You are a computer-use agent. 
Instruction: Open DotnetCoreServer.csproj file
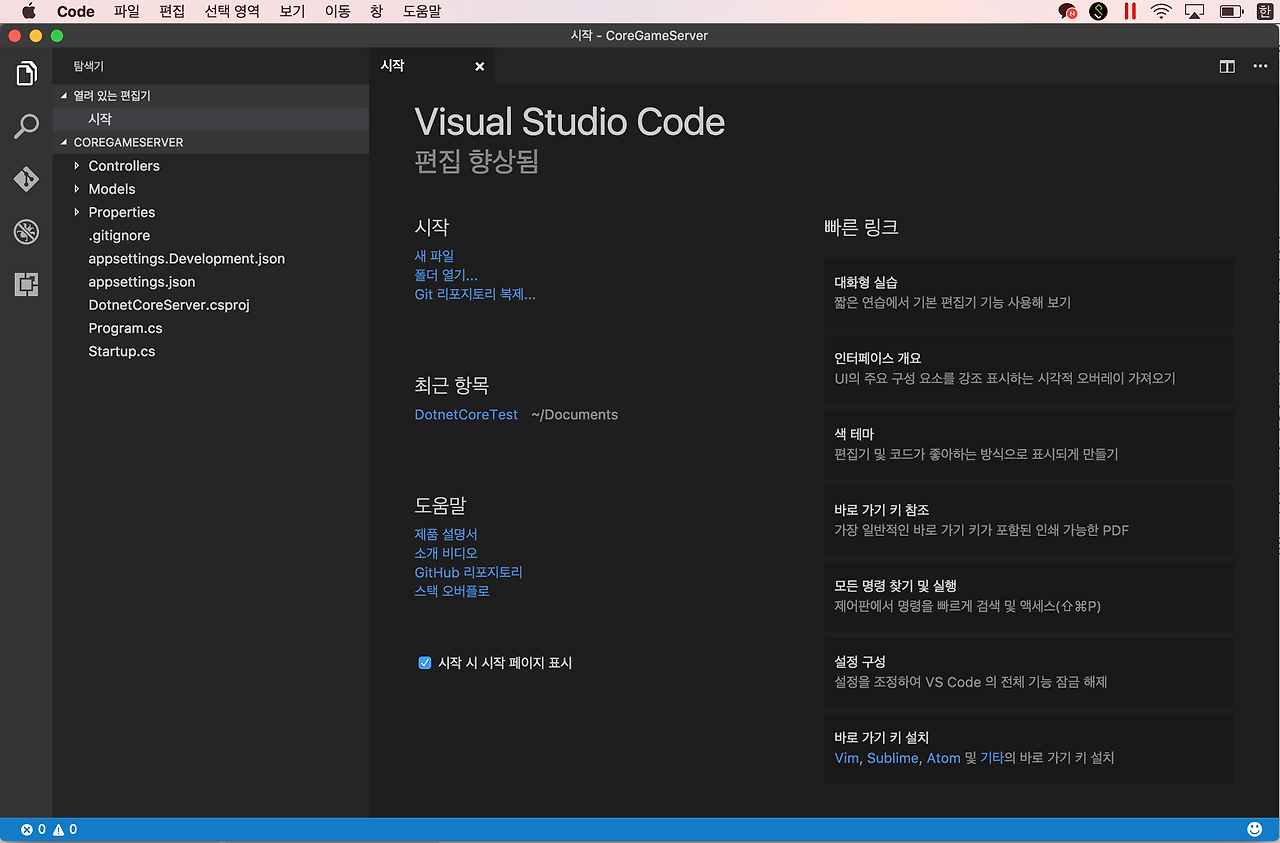pyautogui.click(x=211, y=305)
